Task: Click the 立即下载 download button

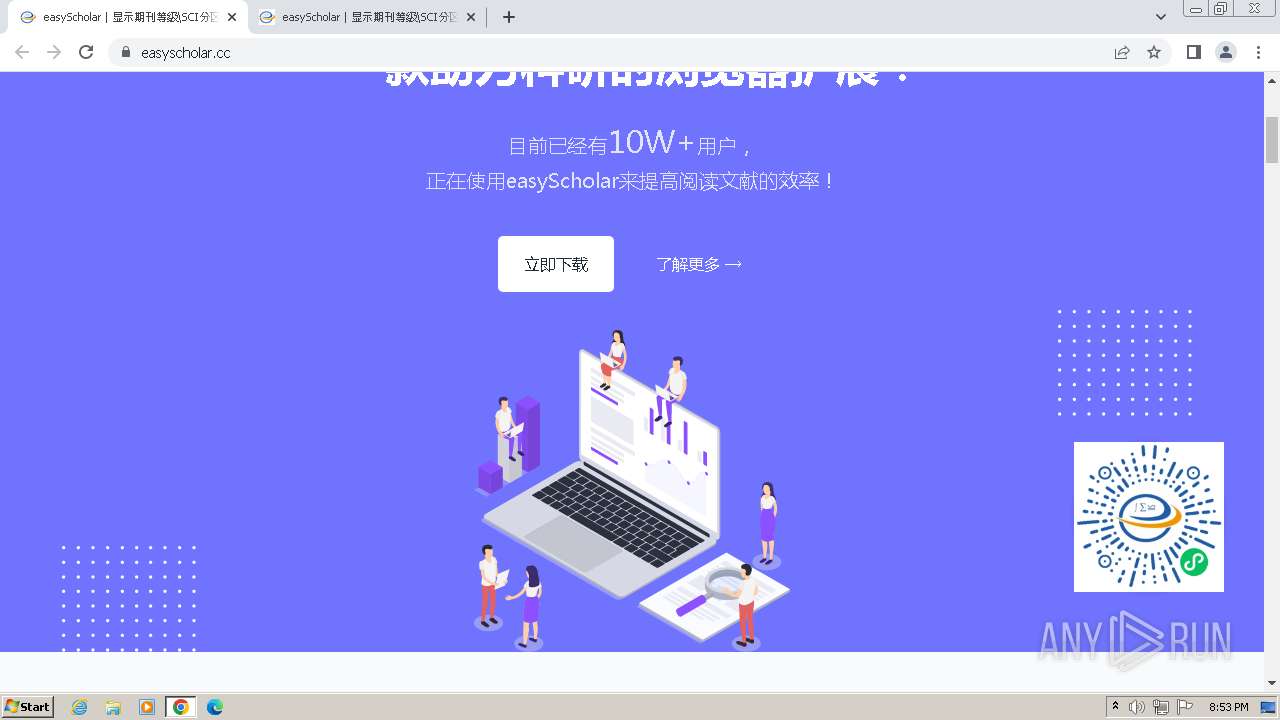Action: [556, 264]
